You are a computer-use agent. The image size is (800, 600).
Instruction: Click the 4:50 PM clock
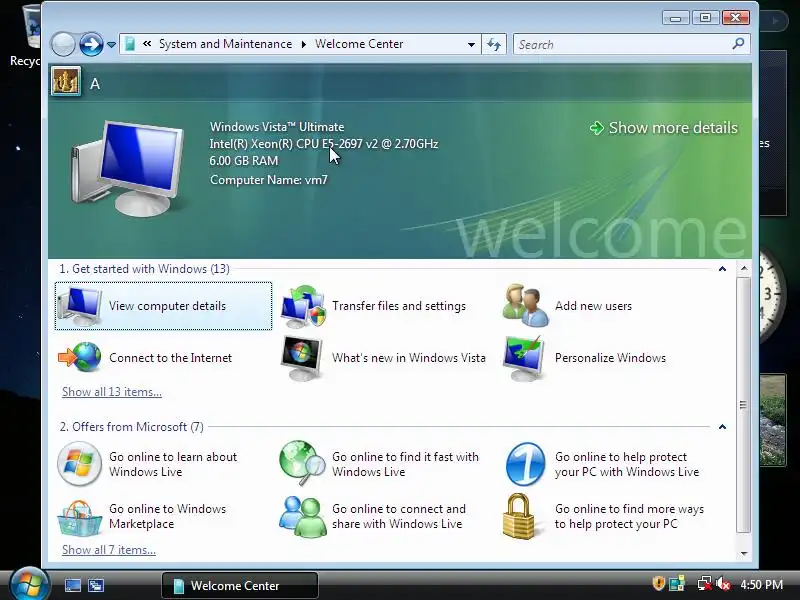[762, 584]
